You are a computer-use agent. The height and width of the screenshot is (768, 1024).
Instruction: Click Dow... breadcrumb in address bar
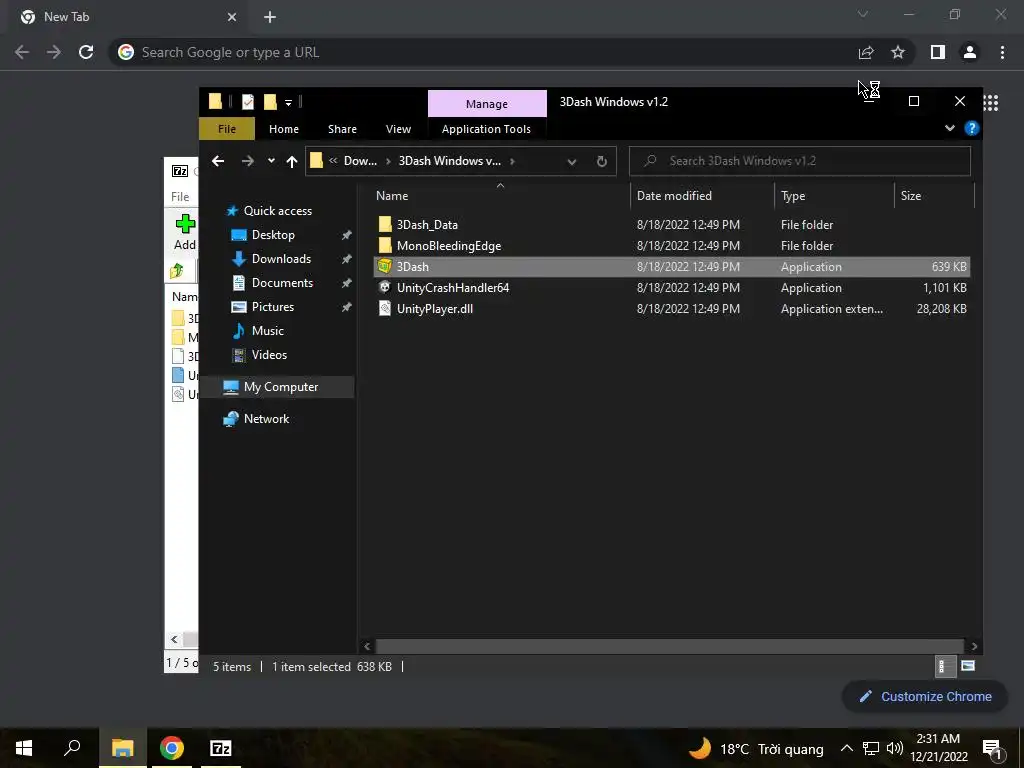tap(360, 161)
